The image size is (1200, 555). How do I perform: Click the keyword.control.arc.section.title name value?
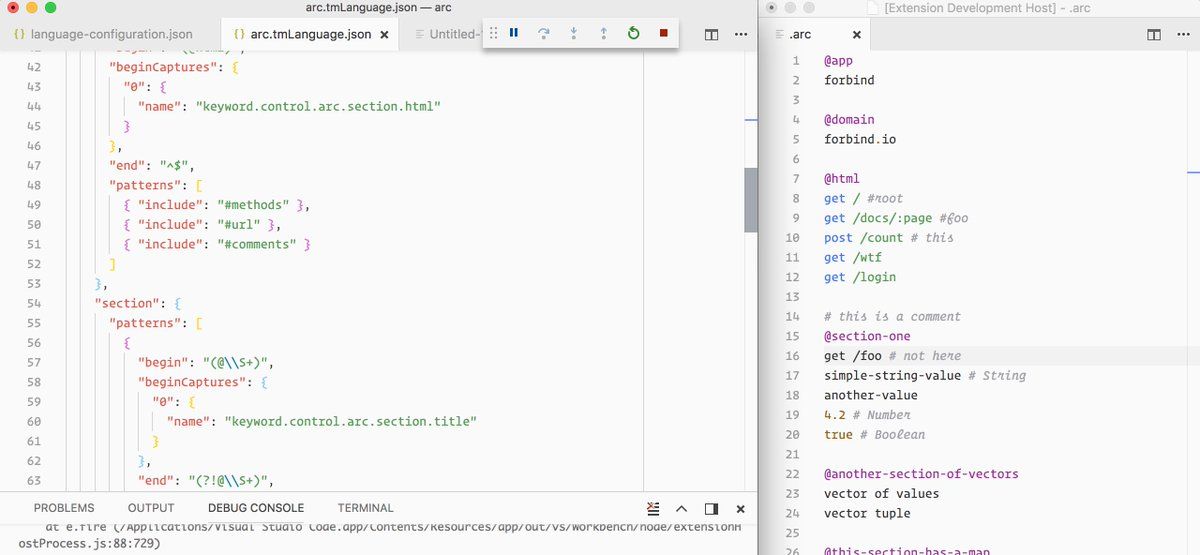click(350, 421)
